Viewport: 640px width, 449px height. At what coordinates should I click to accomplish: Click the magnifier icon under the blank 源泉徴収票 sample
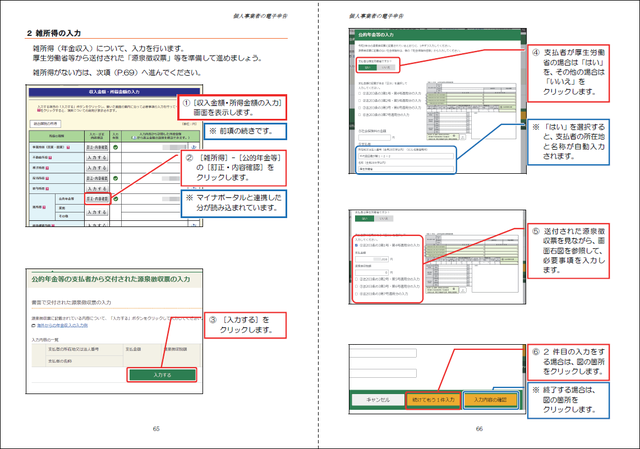(463, 137)
